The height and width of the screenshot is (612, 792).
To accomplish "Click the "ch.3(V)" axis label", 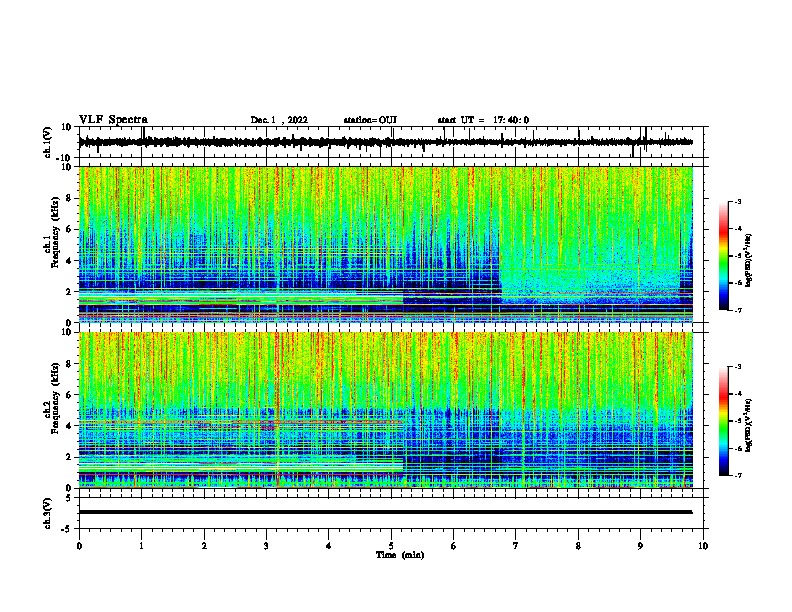I will pyautogui.click(x=48, y=513).
